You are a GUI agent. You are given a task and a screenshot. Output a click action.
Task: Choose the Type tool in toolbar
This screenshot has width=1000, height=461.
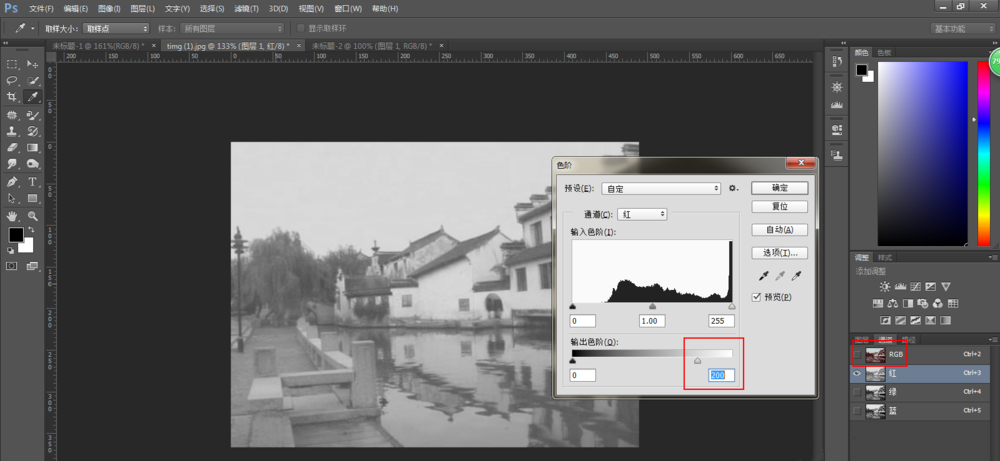[x=32, y=182]
